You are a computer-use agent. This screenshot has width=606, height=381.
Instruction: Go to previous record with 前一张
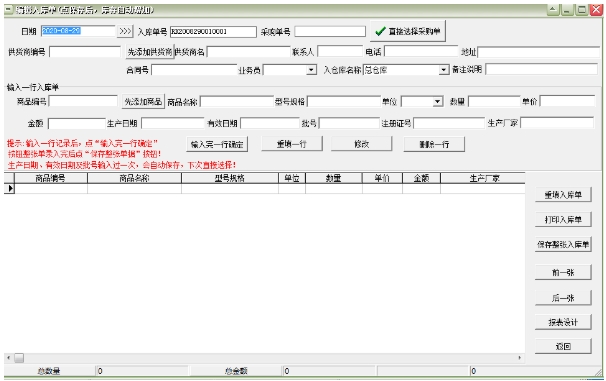563,272
